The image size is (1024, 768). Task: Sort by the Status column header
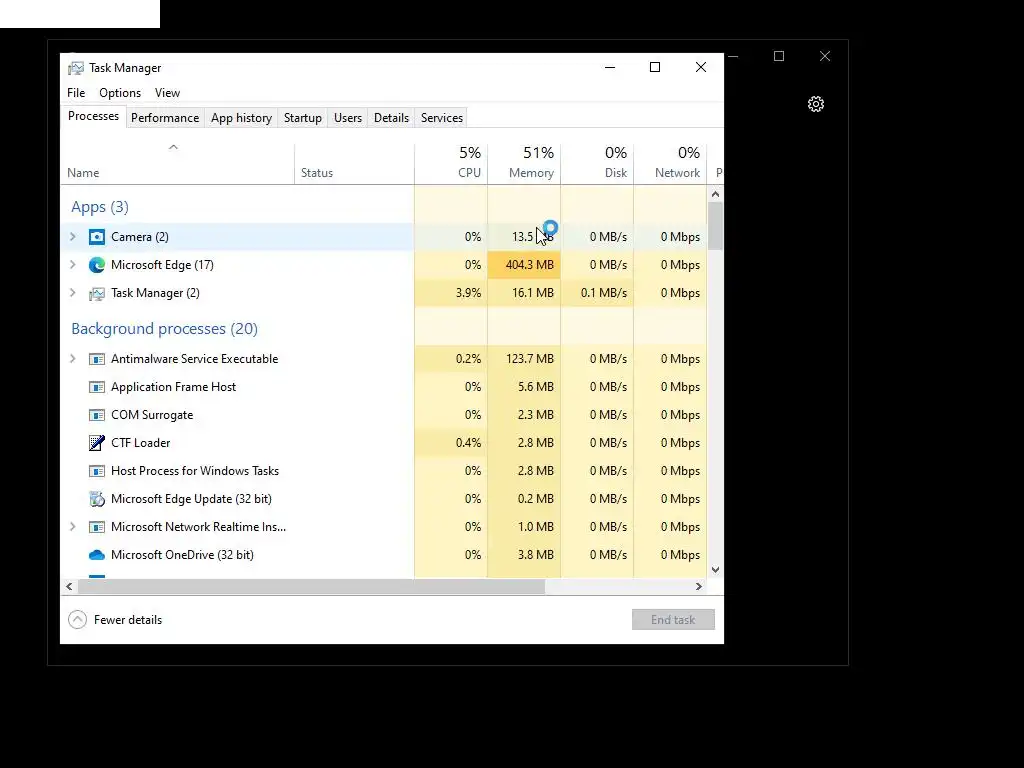coord(355,163)
